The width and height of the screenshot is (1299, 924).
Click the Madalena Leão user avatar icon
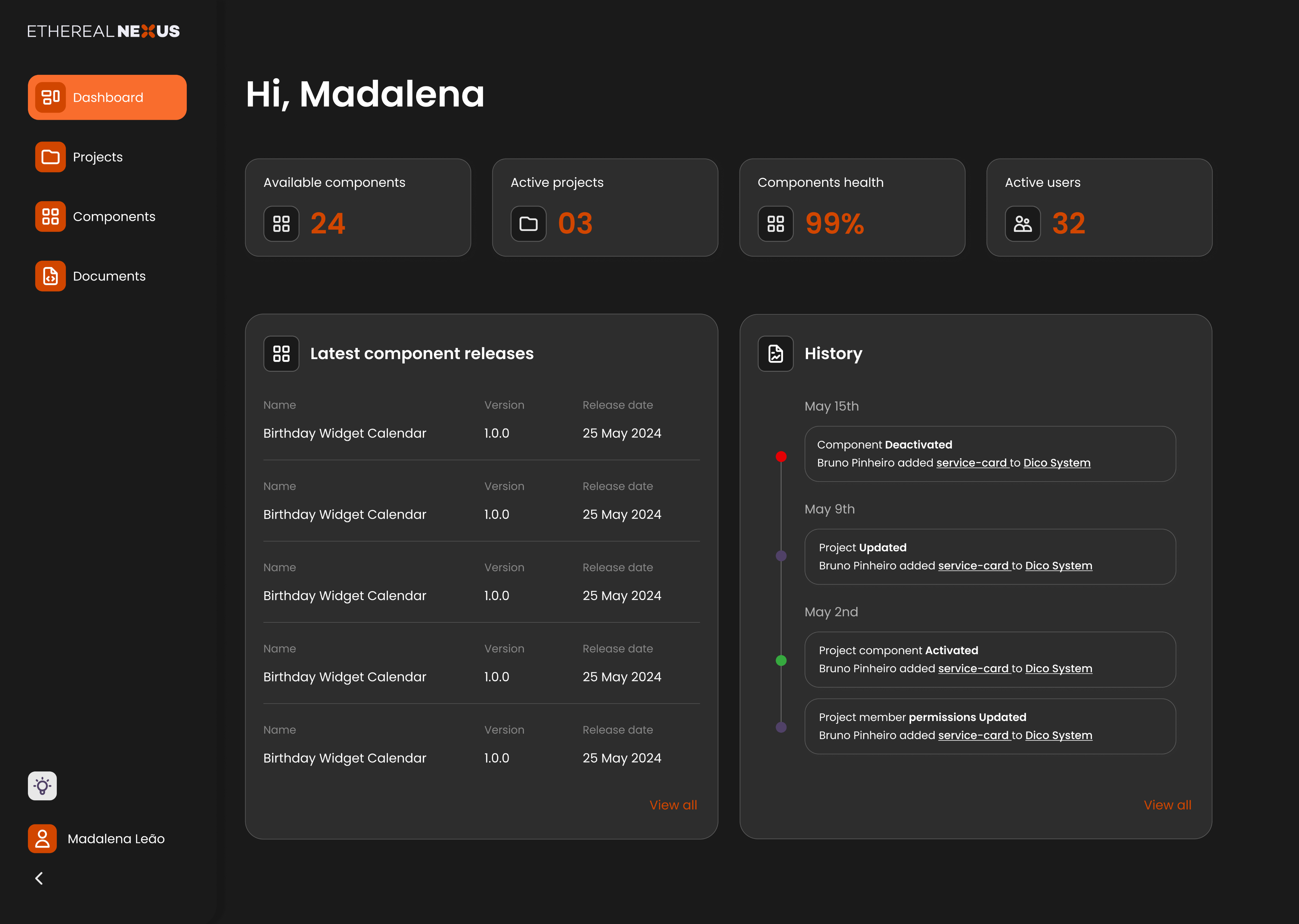point(42,839)
